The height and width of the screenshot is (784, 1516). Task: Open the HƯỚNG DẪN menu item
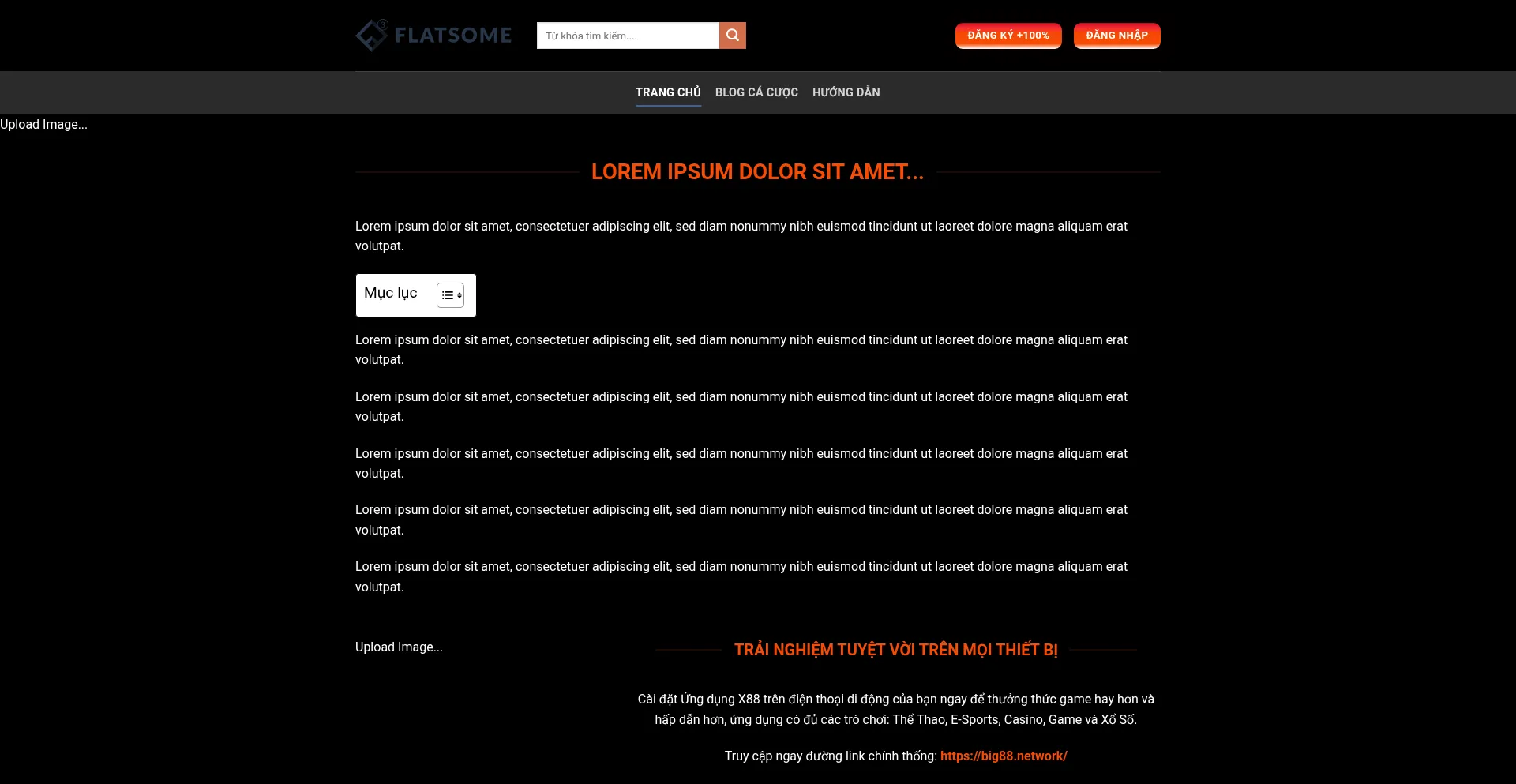point(846,92)
